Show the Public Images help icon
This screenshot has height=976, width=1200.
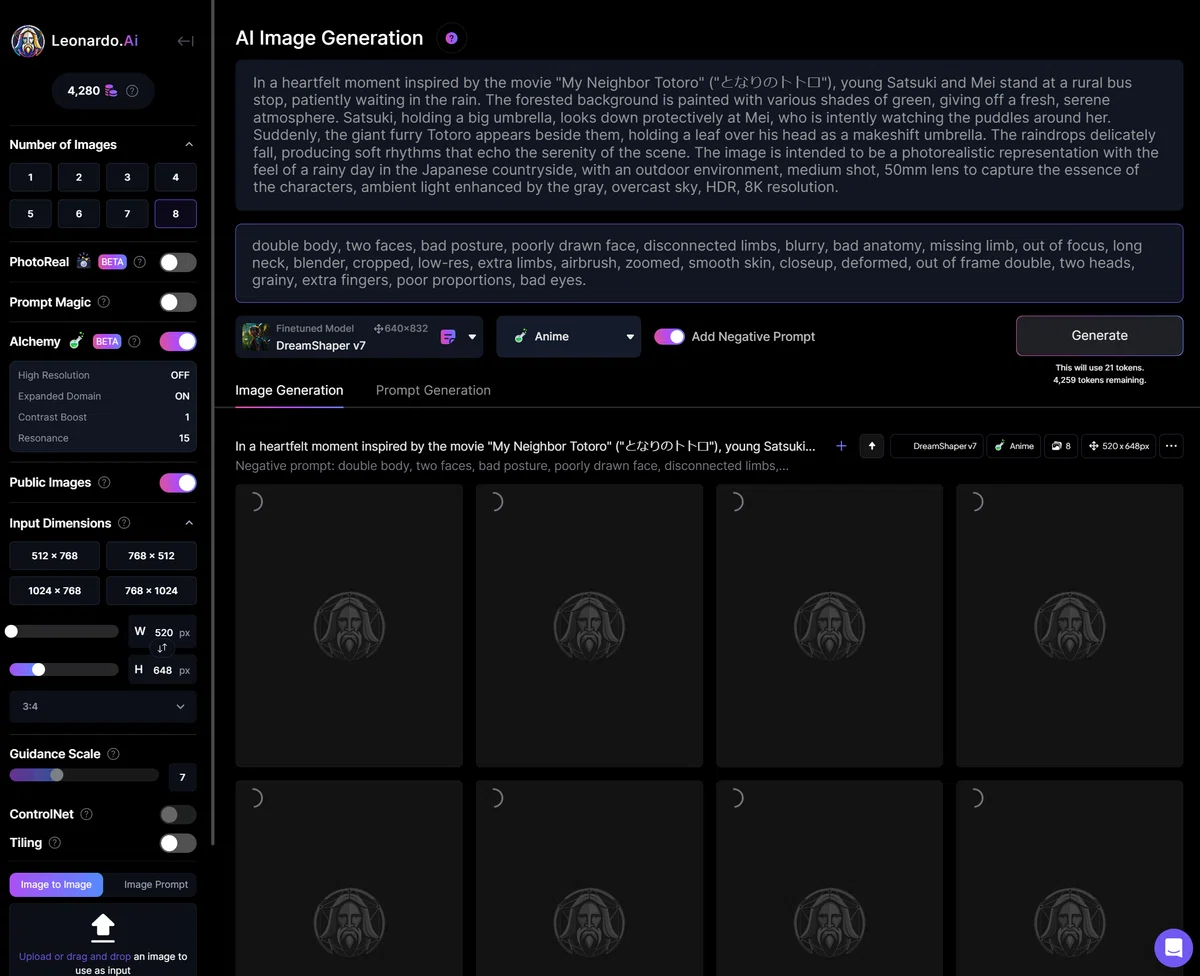point(104,483)
